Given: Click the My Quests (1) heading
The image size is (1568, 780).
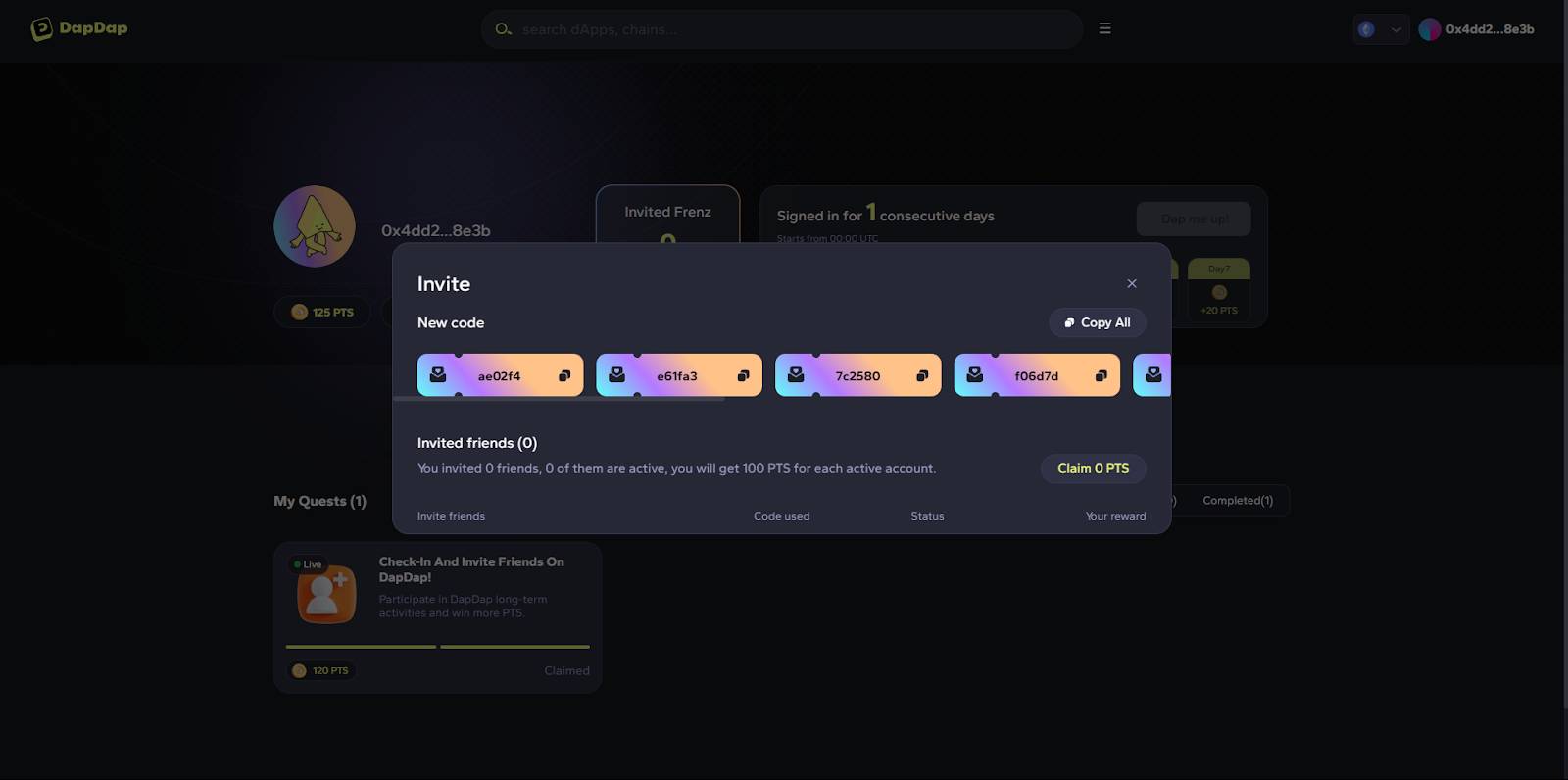Looking at the screenshot, I should coord(320,501).
